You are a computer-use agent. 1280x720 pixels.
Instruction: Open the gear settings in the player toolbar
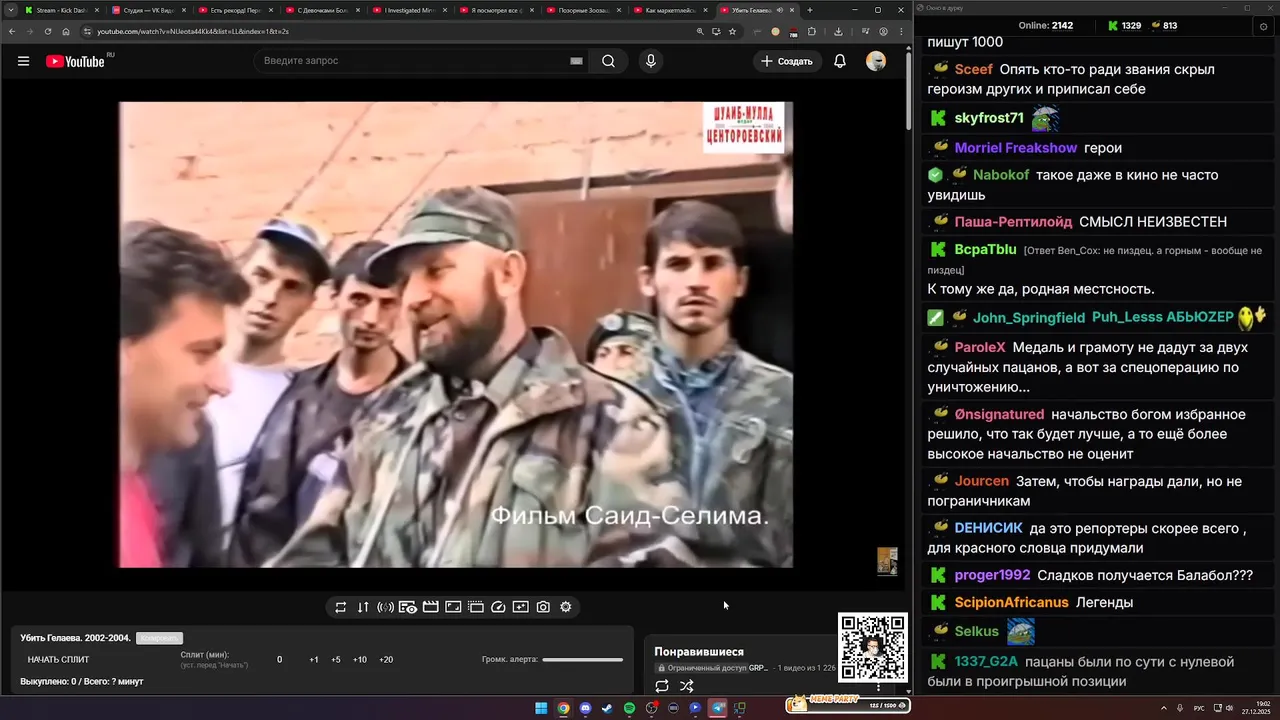click(x=566, y=607)
